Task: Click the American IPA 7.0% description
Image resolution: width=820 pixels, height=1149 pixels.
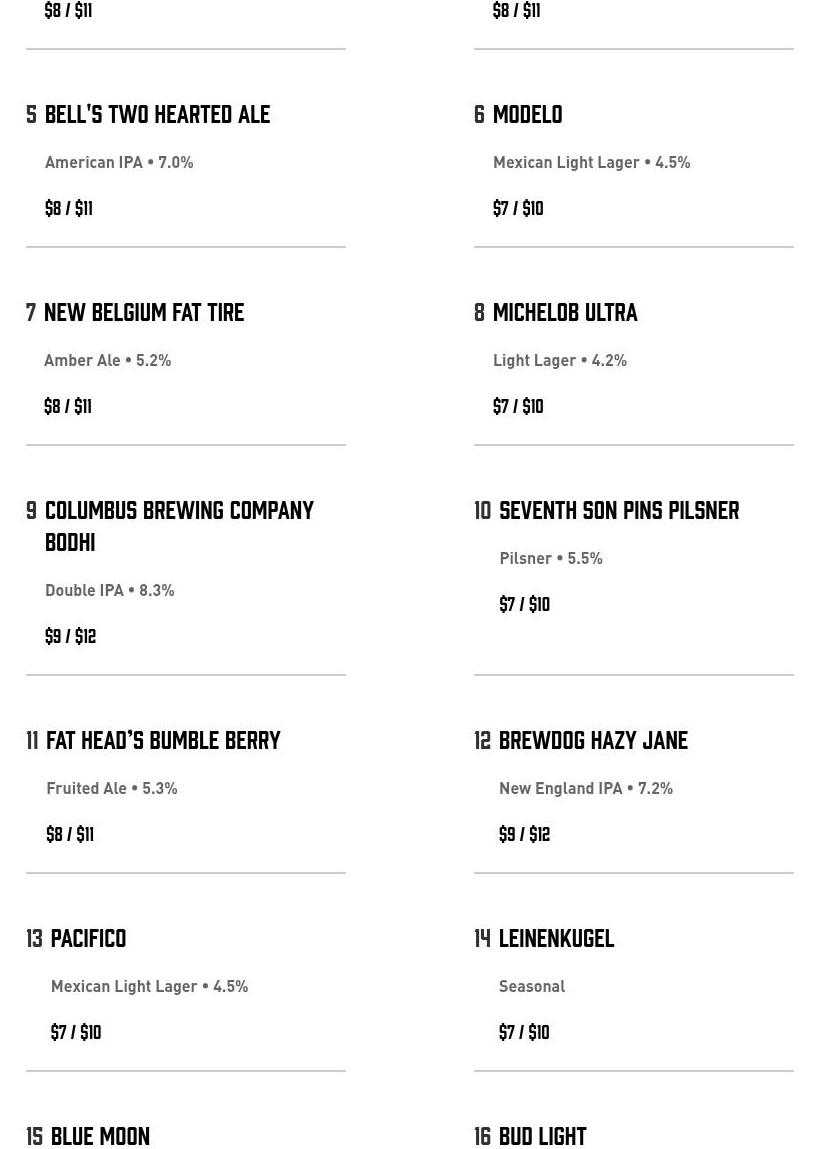Action: pos(119,162)
